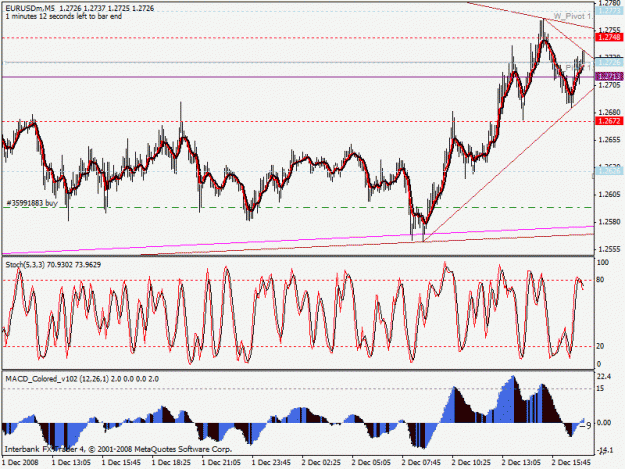625x469 pixels.
Task: Click the 2 Dec 02:25 time label
Action: tap(321, 463)
